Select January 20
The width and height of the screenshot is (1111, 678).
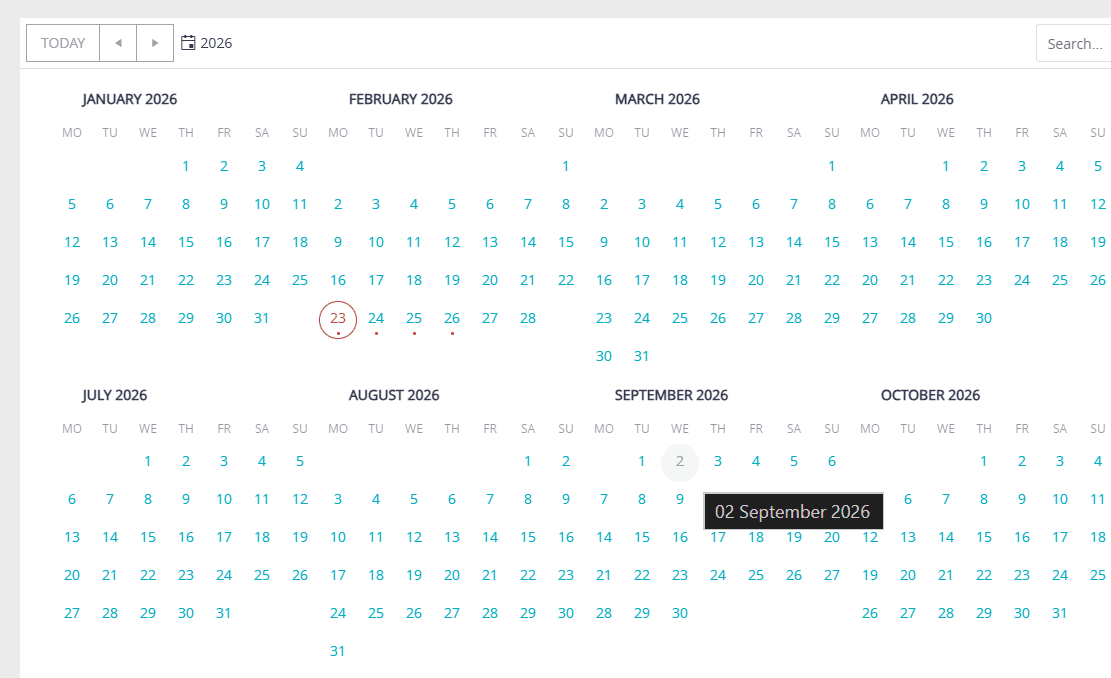coord(110,281)
